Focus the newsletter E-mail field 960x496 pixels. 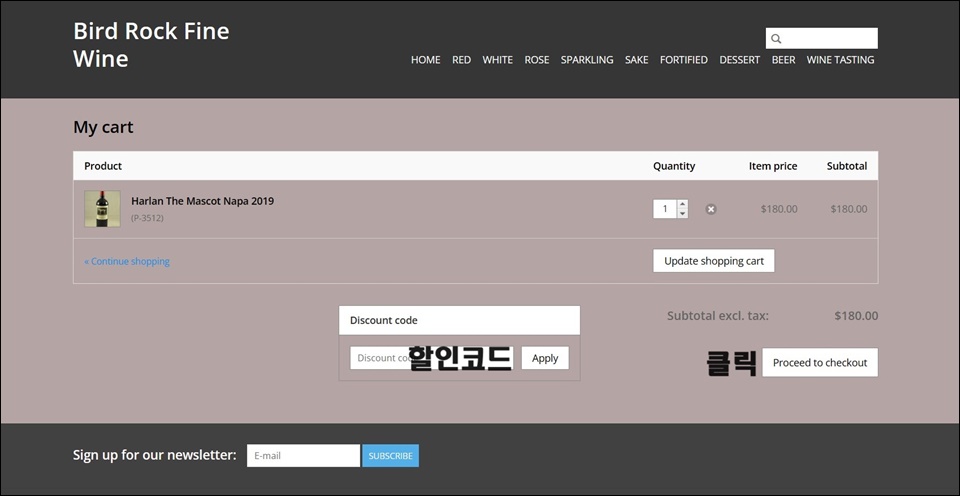point(303,456)
